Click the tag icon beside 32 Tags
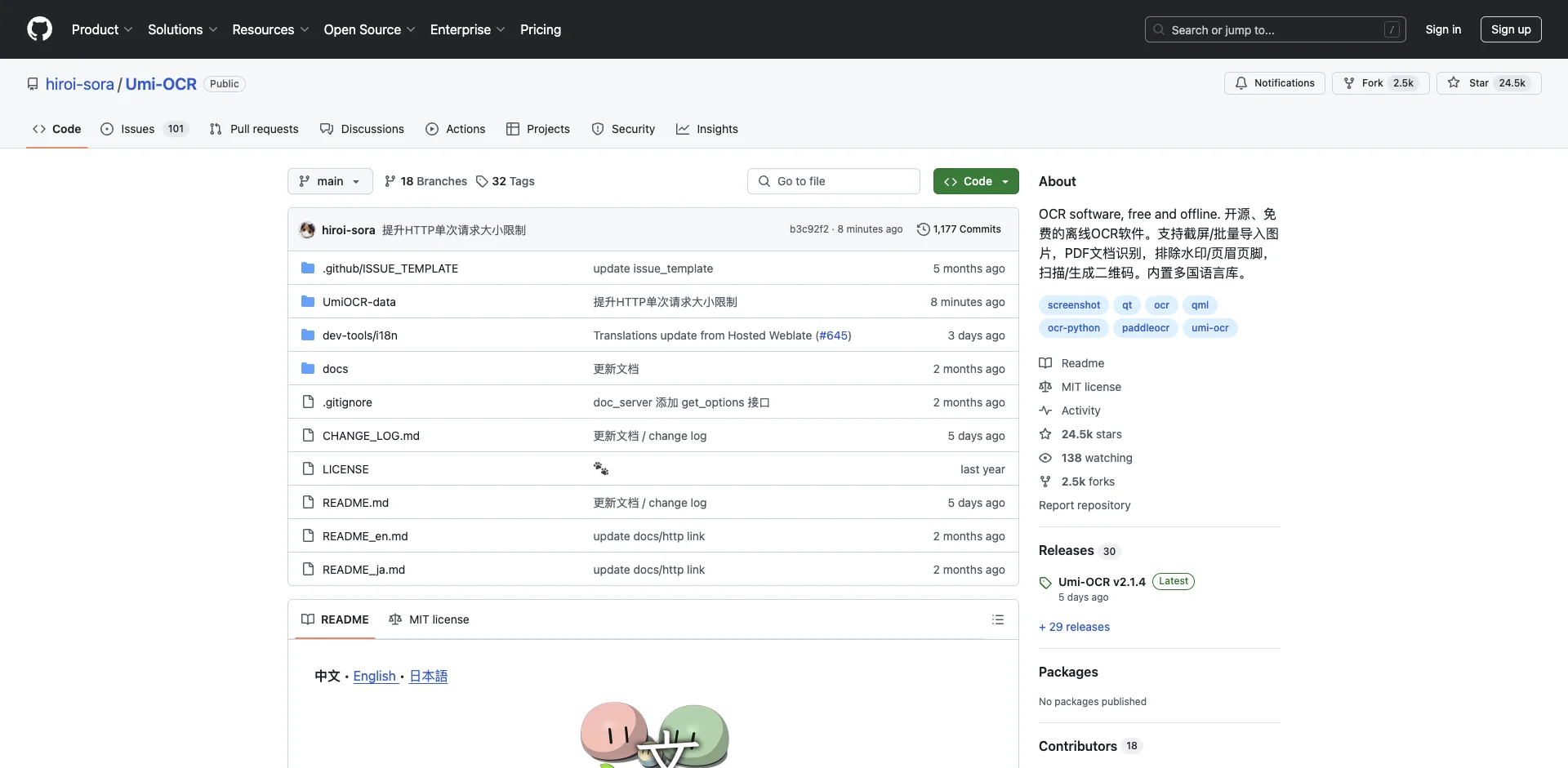 point(483,181)
